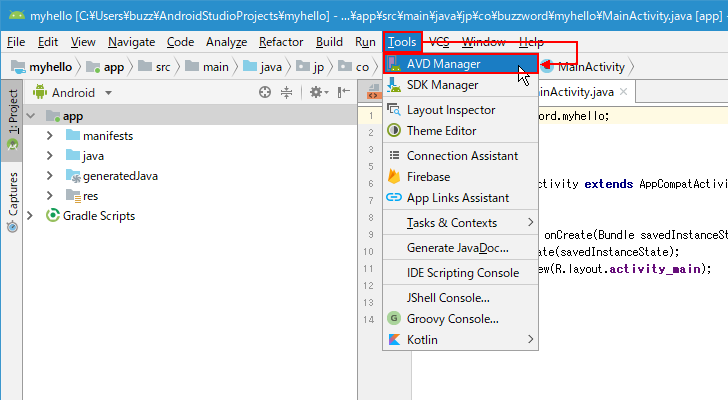Toggle the 1: Project side tab
This screenshot has height=400, width=728.
(x=12, y=120)
